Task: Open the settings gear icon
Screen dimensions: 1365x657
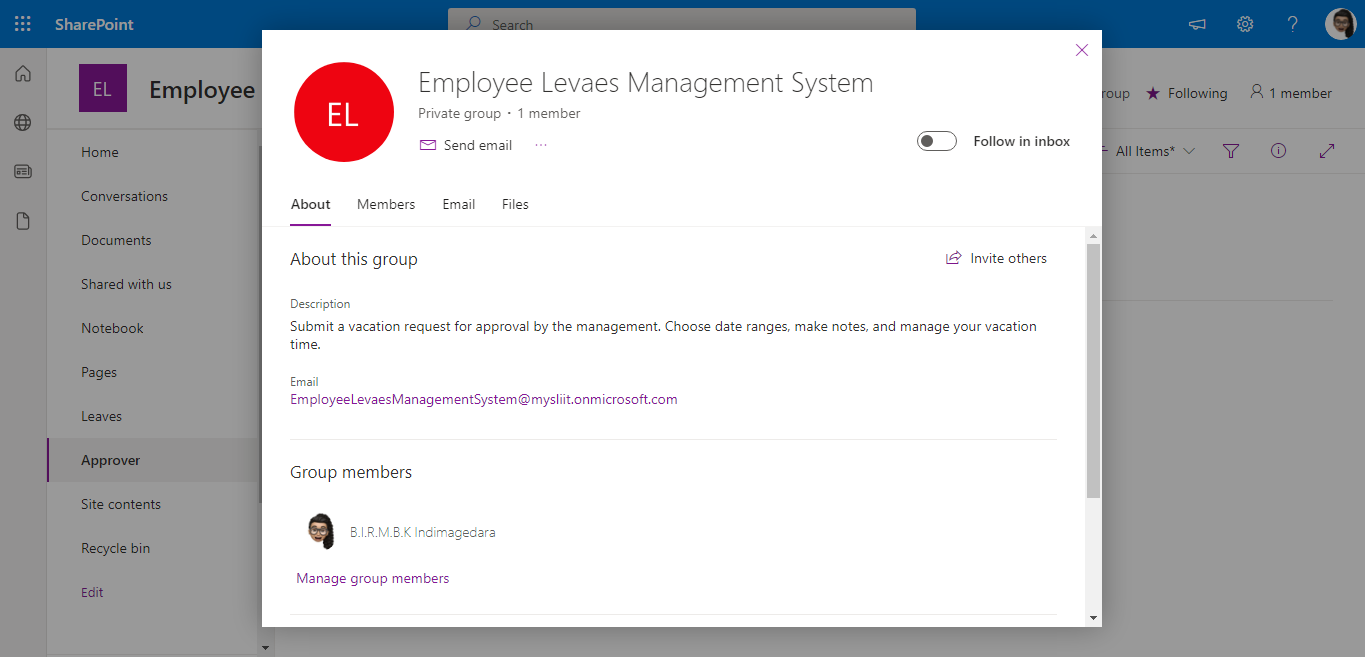Action: 1245,24
